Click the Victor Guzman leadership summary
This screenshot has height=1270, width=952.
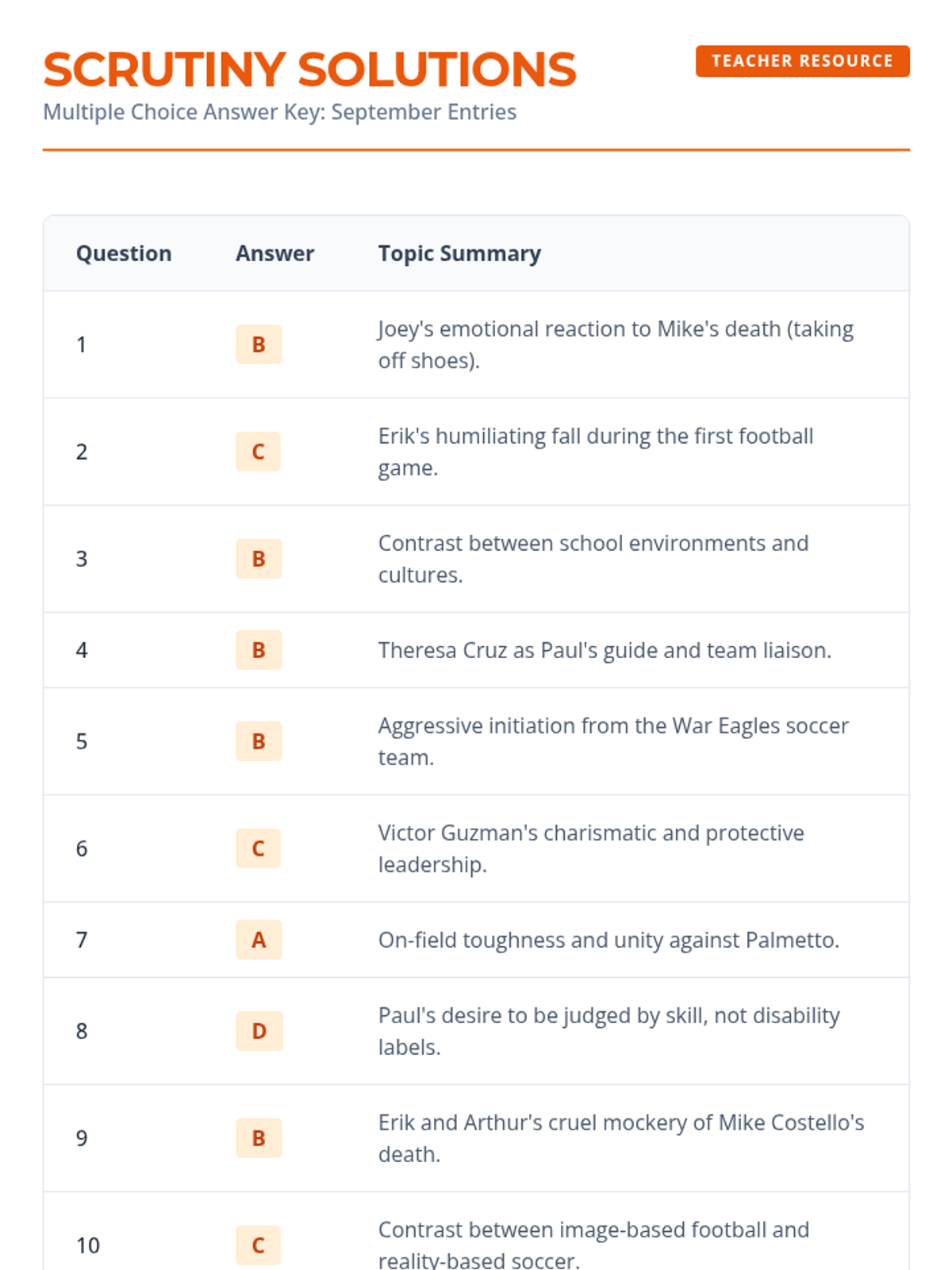point(591,849)
